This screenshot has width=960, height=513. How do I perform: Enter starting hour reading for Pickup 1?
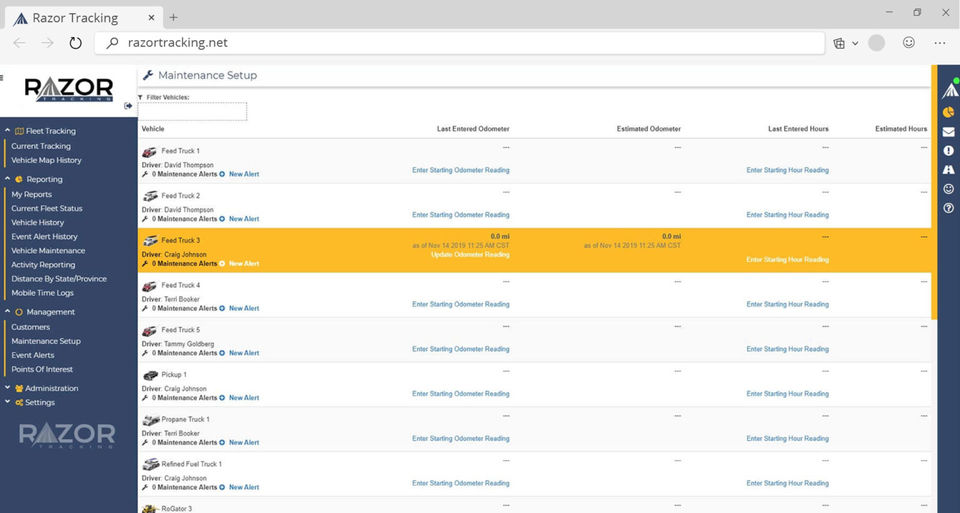click(787, 394)
